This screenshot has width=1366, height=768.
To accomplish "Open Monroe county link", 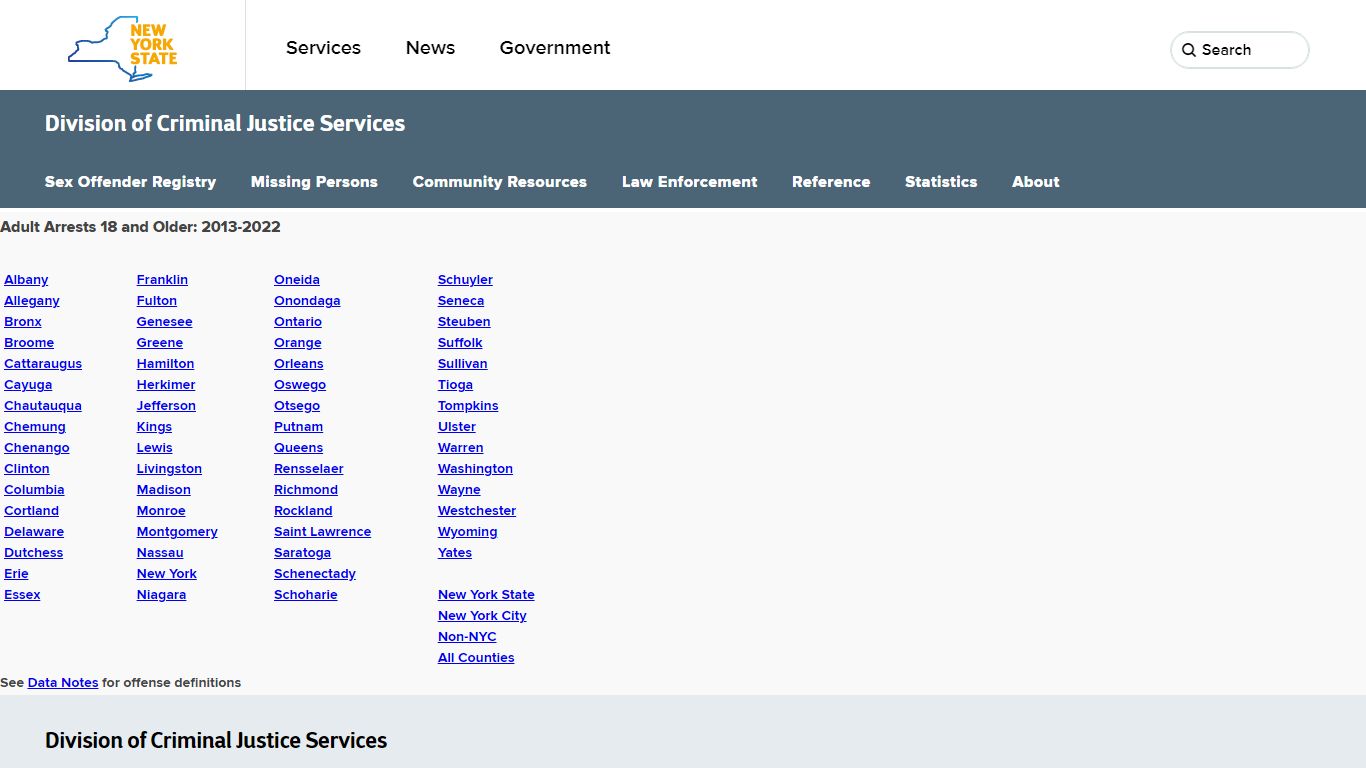I will [x=161, y=511].
